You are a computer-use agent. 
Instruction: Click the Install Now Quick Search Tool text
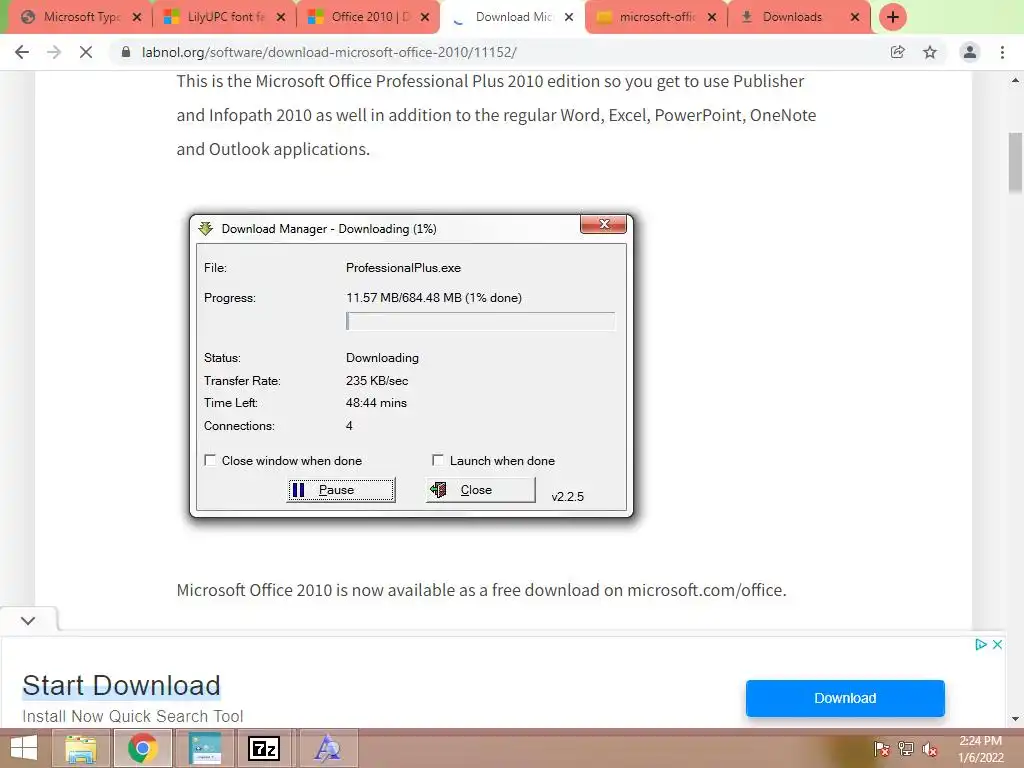(133, 716)
